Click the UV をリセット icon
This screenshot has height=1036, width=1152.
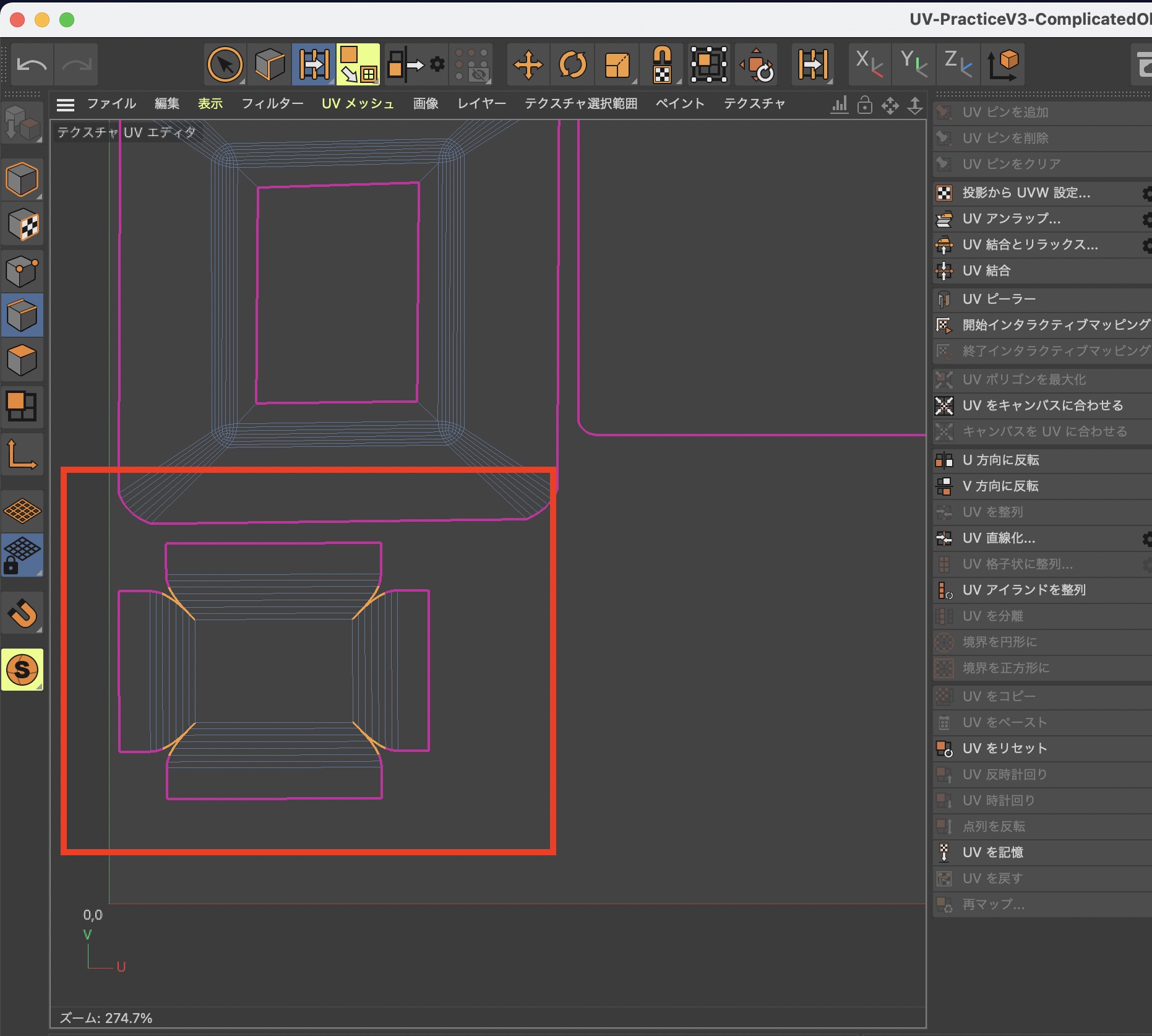coord(944,749)
